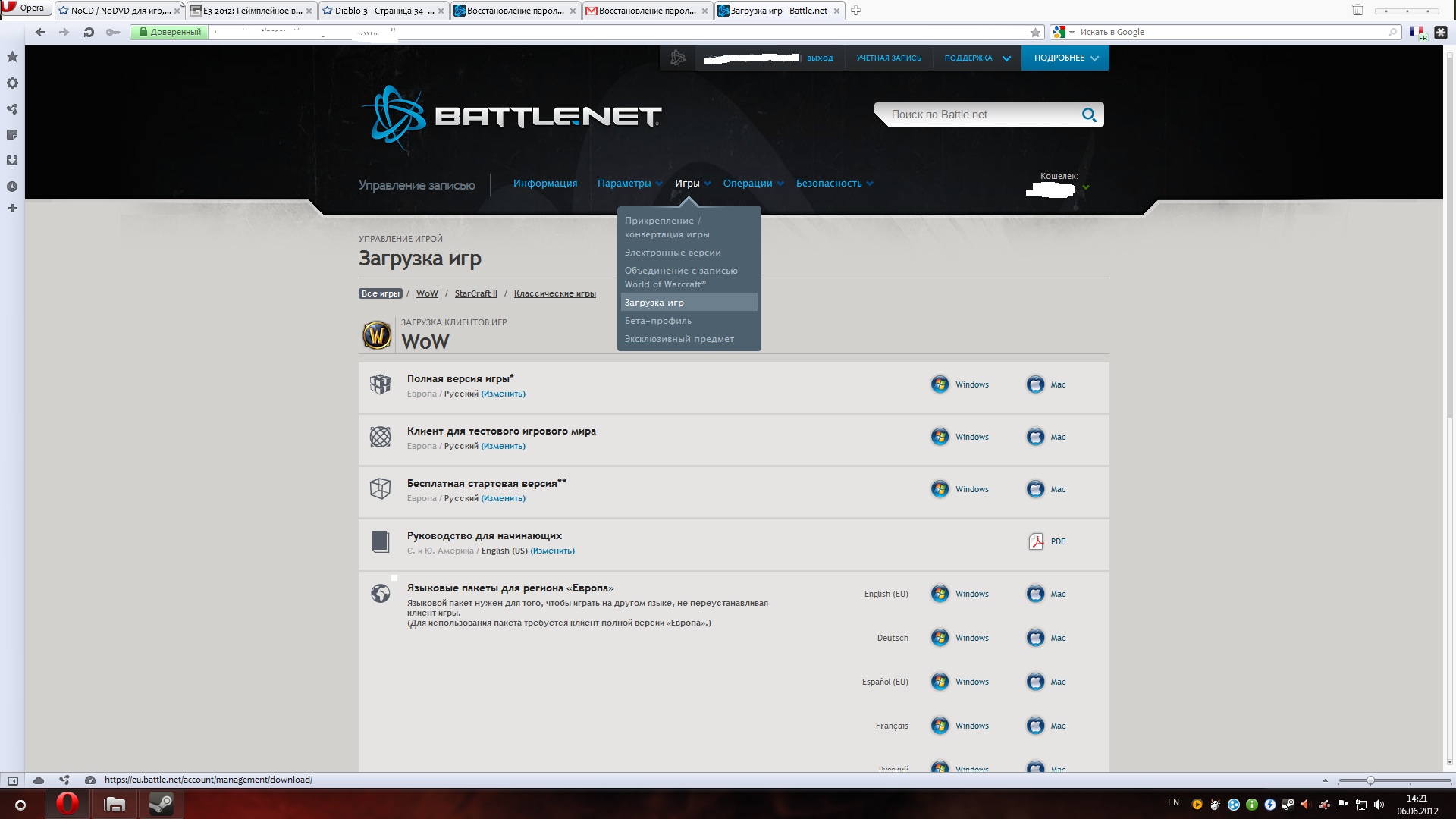This screenshot has height=819, width=1456.
Task: Select Электронные версии menu entry
Action: 689,253
